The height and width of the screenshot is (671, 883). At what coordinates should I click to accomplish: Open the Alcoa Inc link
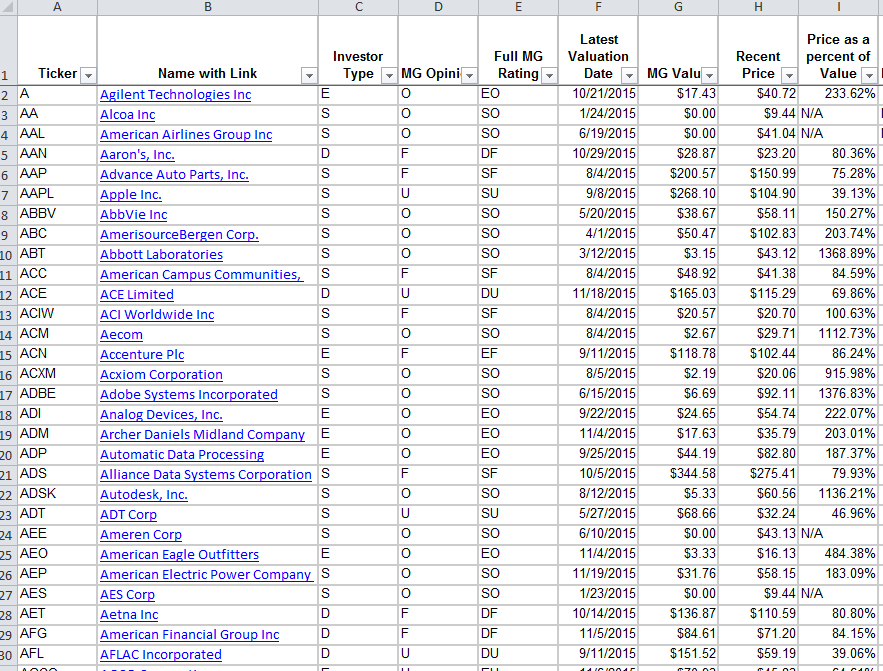point(128,115)
